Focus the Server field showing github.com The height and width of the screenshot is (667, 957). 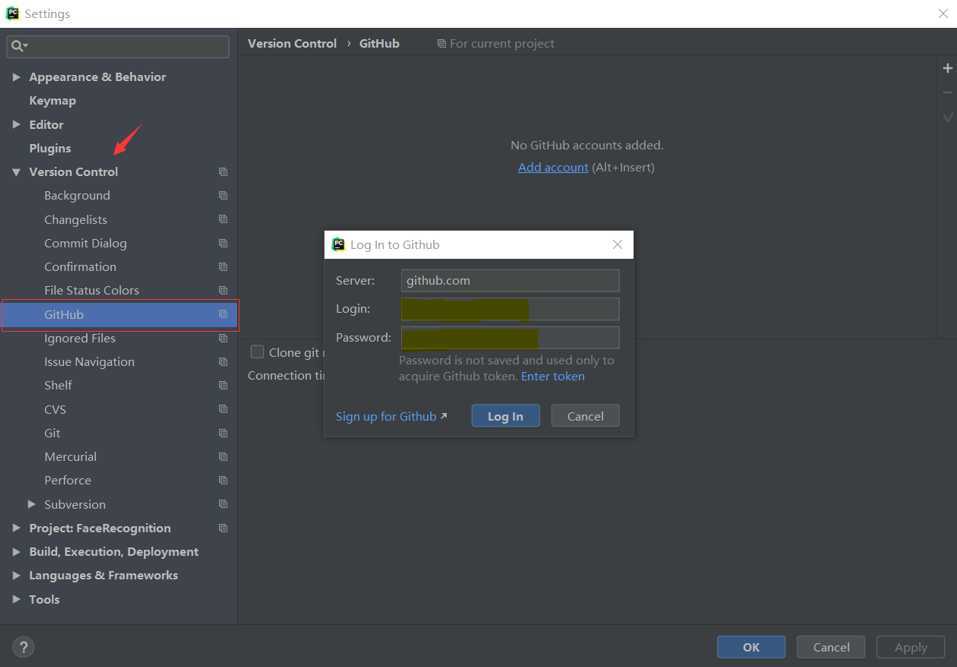(510, 281)
